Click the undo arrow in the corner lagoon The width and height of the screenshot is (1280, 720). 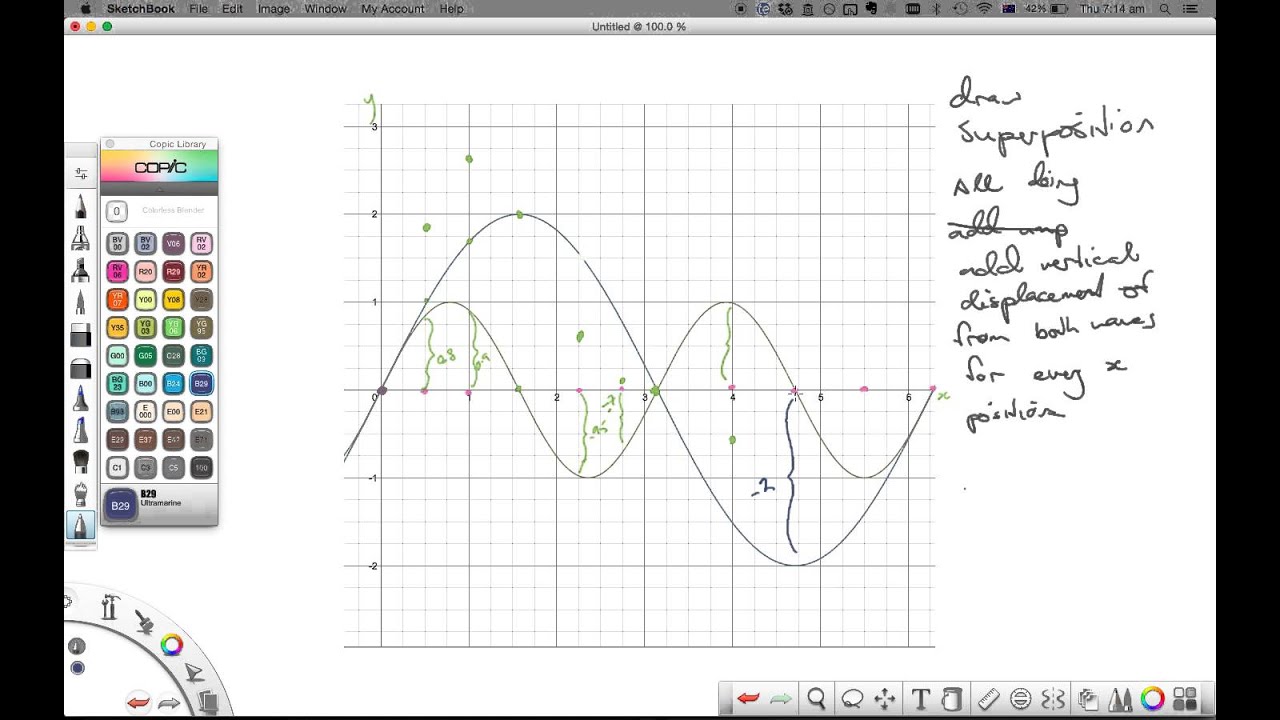click(x=138, y=702)
